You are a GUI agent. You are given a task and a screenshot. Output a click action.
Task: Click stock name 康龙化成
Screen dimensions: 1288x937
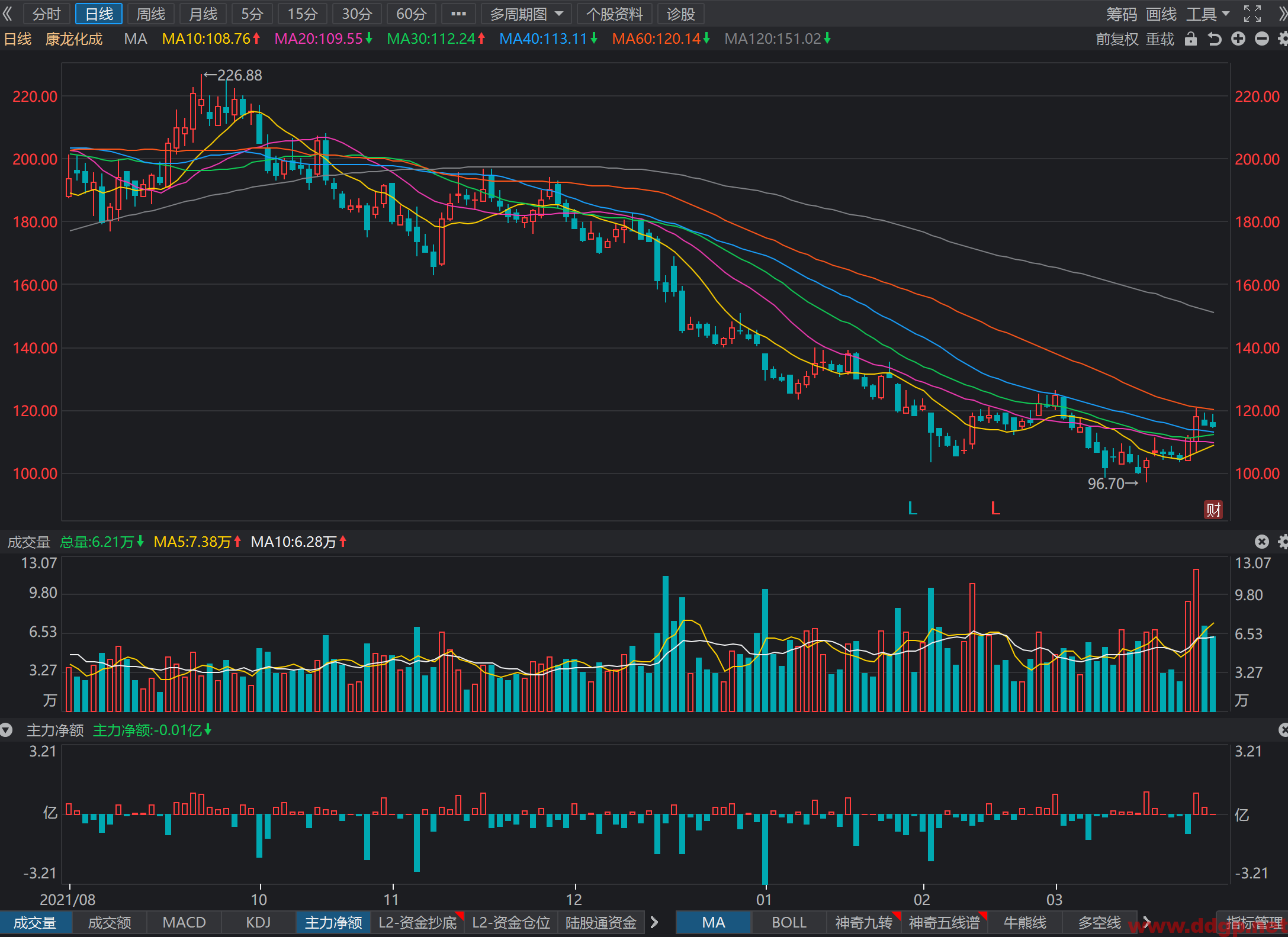[x=74, y=39]
